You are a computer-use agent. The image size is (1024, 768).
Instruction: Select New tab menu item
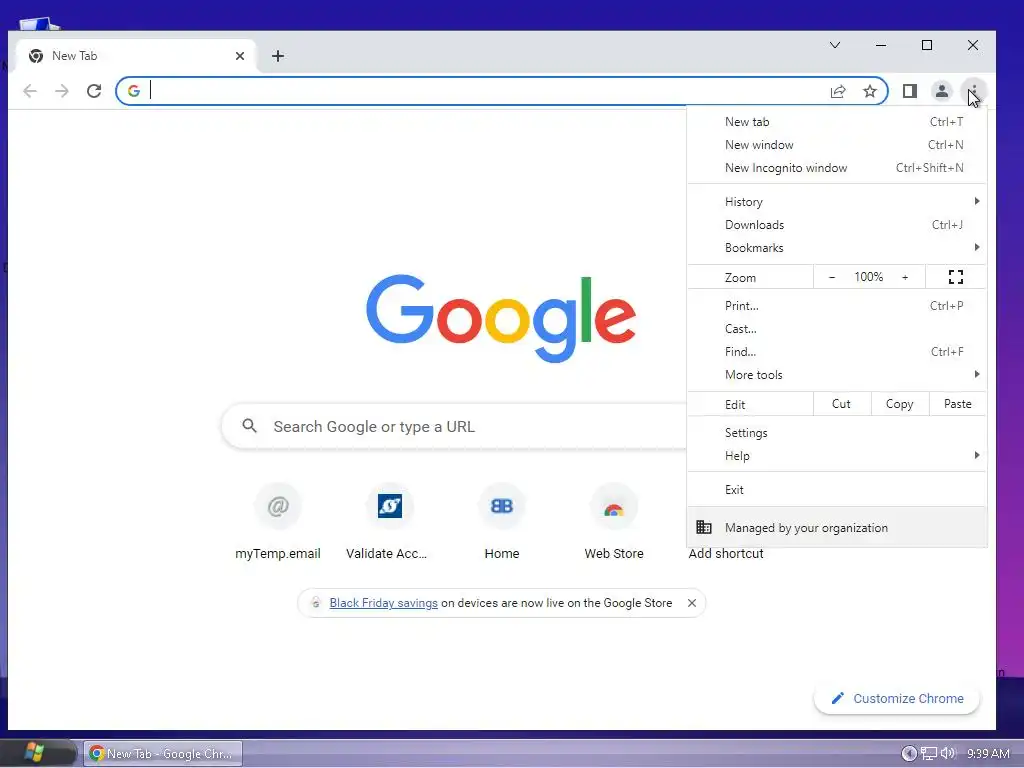(837, 122)
